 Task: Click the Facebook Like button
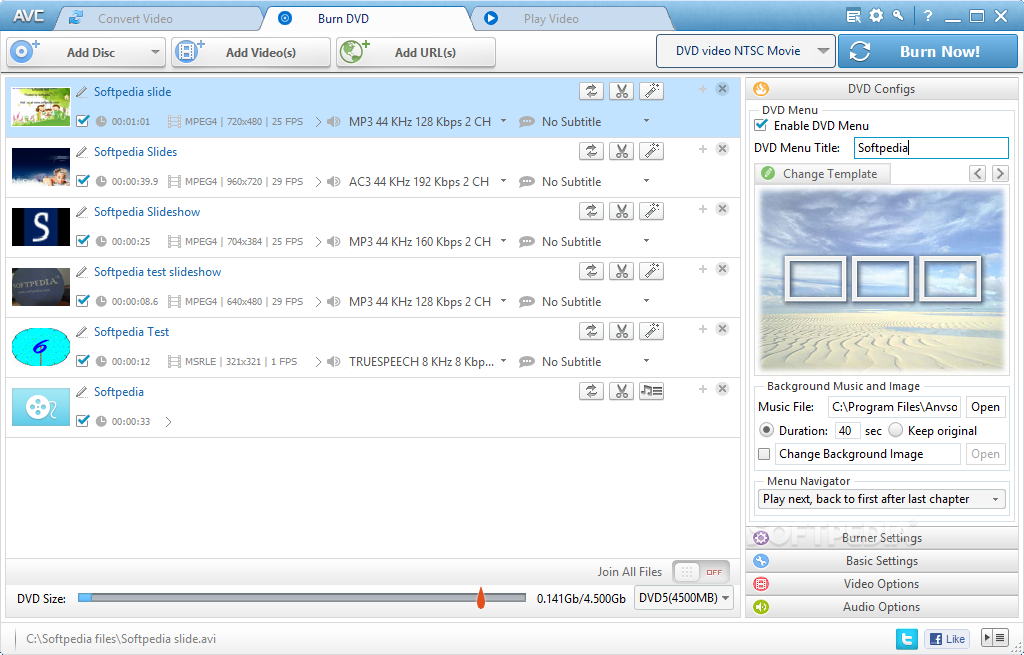point(946,639)
